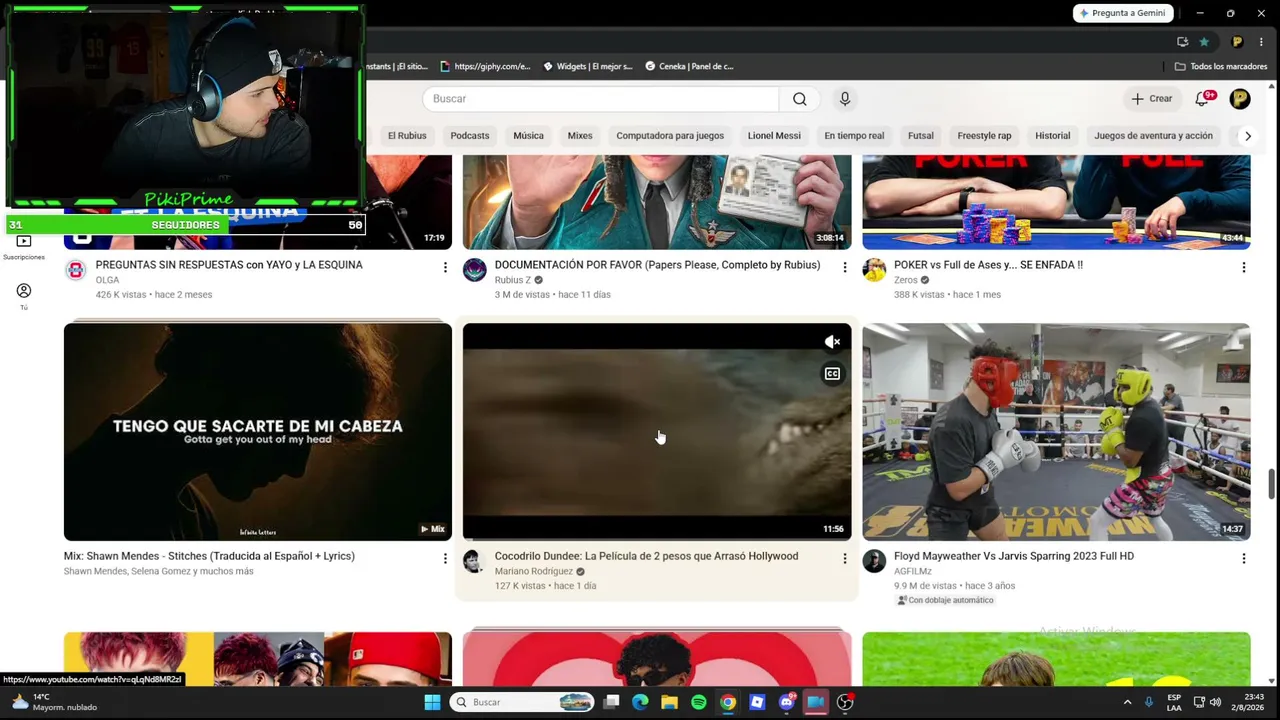This screenshot has height=720, width=1280.
Task: Show more category chips with the right arrow
Action: pos(1247,136)
